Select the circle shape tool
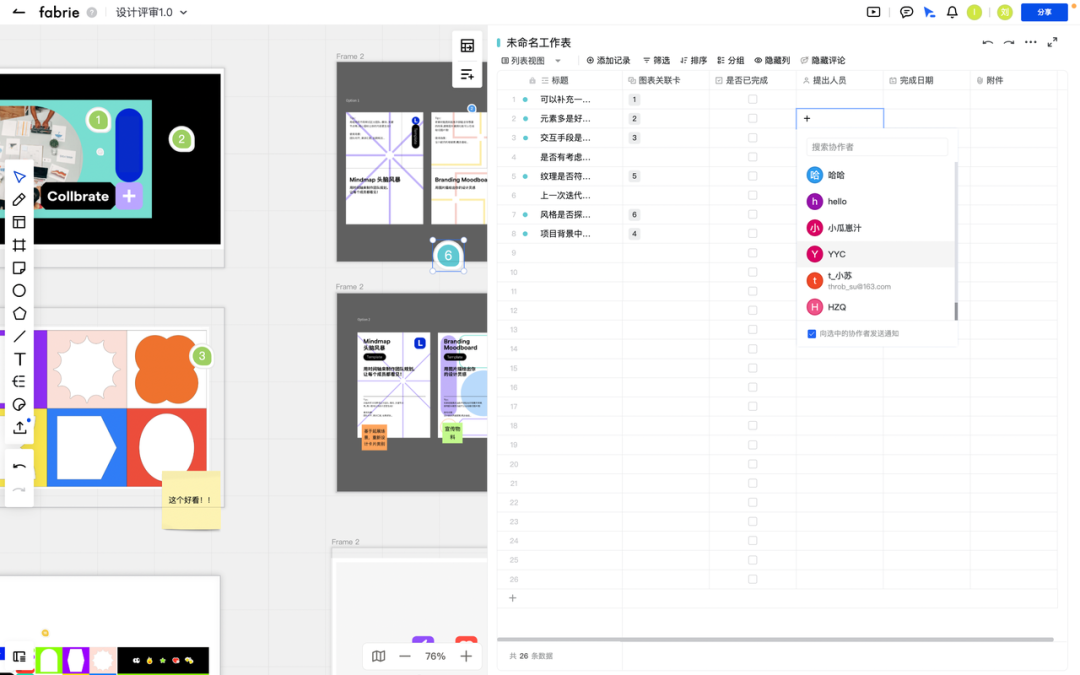The height and width of the screenshot is (675, 1080). coord(19,291)
